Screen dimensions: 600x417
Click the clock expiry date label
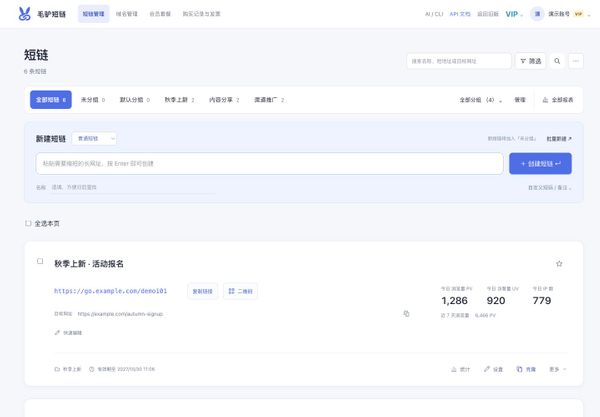(122, 369)
